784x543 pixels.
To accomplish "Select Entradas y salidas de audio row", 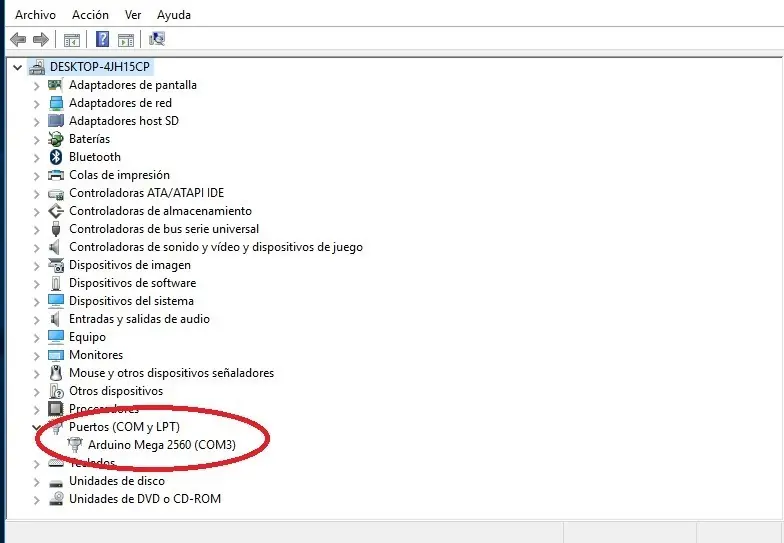I will click(139, 319).
